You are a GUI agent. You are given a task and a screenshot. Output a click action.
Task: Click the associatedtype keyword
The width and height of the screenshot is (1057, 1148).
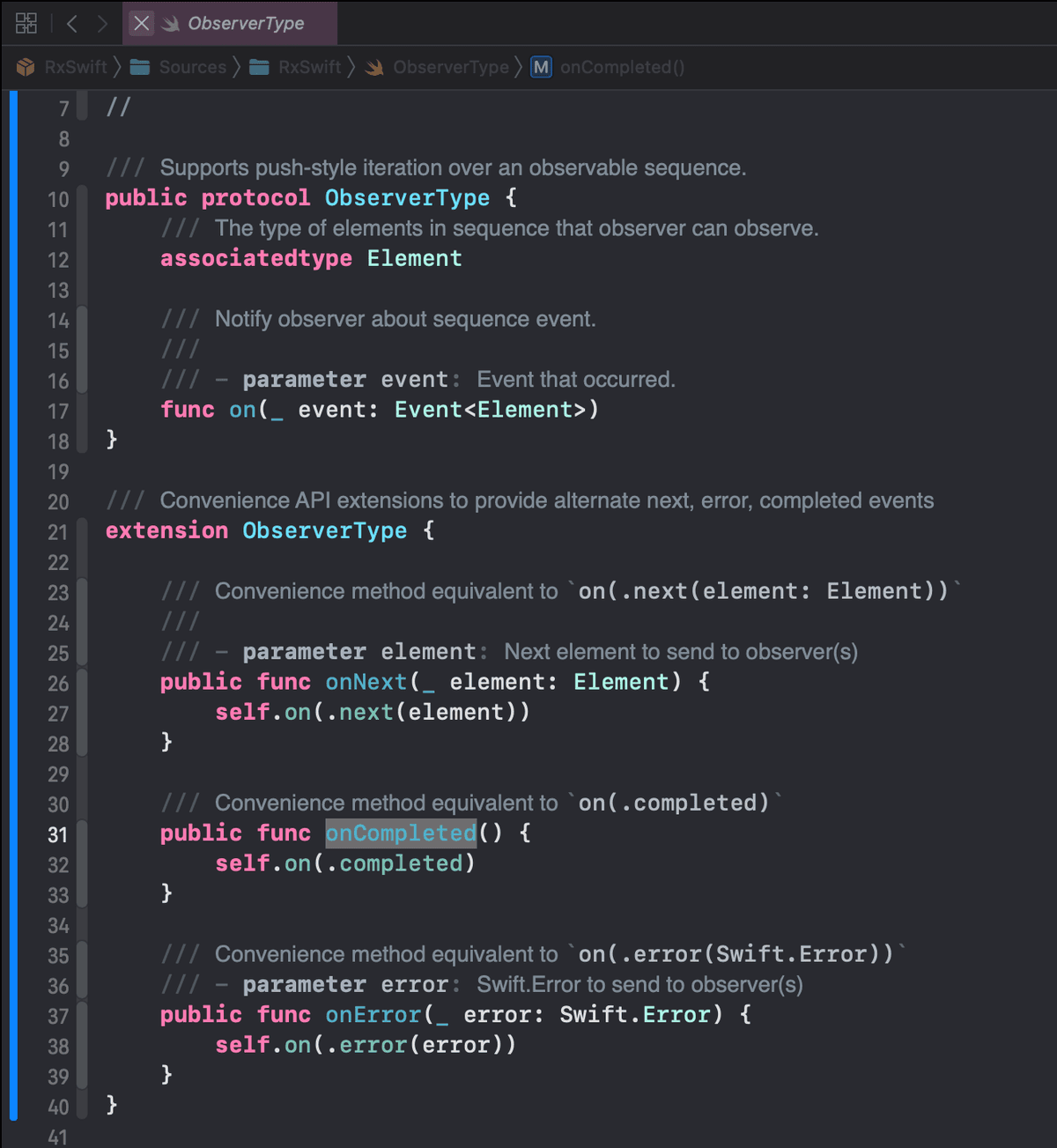[x=256, y=258]
